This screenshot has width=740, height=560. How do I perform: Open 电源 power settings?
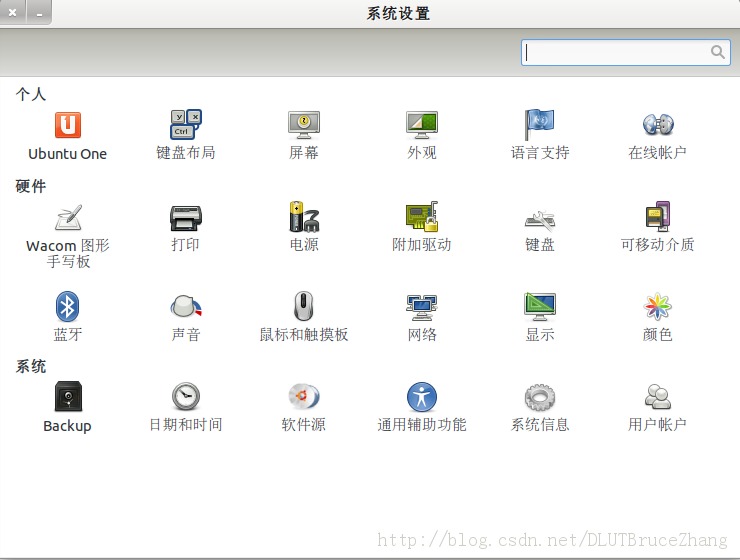[304, 217]
